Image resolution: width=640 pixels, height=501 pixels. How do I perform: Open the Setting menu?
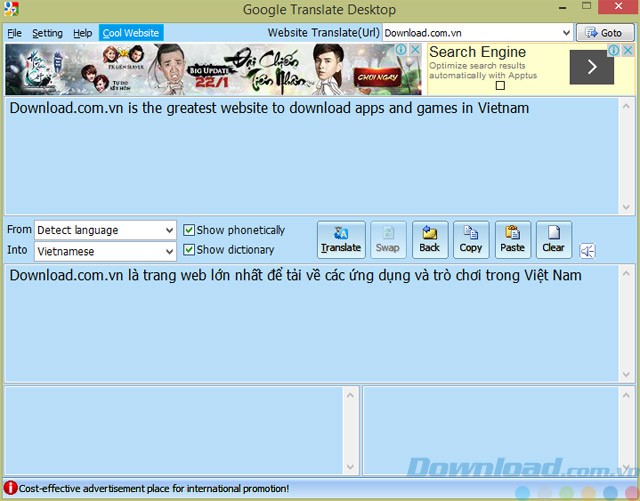point(47,33)
